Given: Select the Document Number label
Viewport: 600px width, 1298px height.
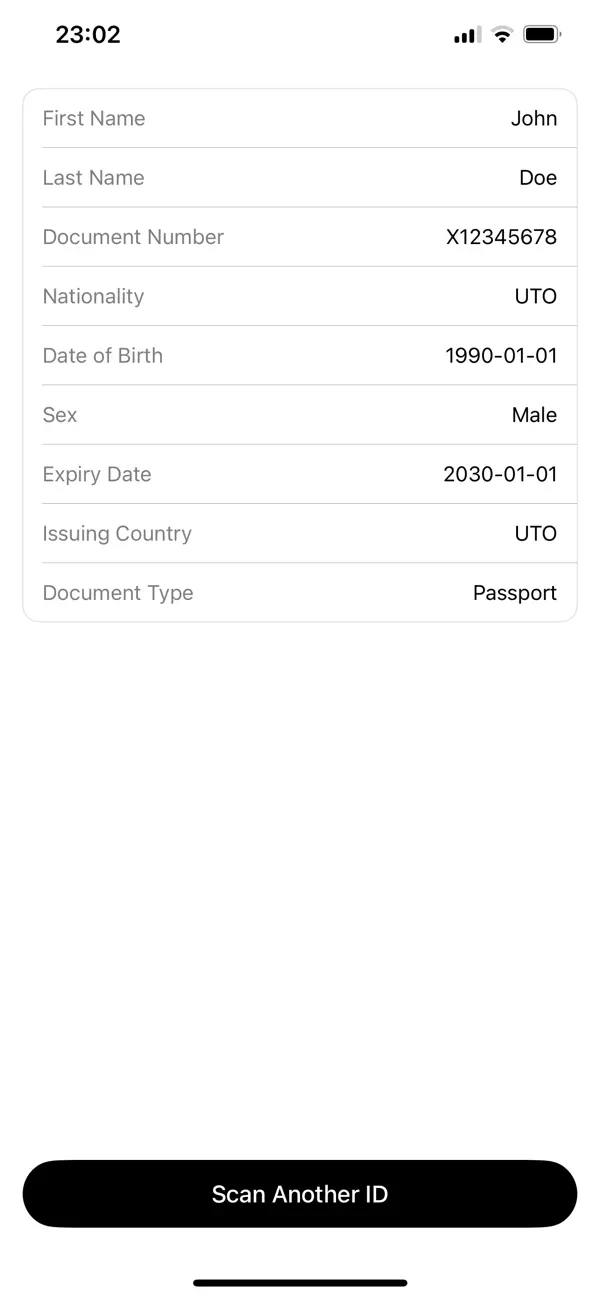Looking at the screenshot, I should [133, 237].
